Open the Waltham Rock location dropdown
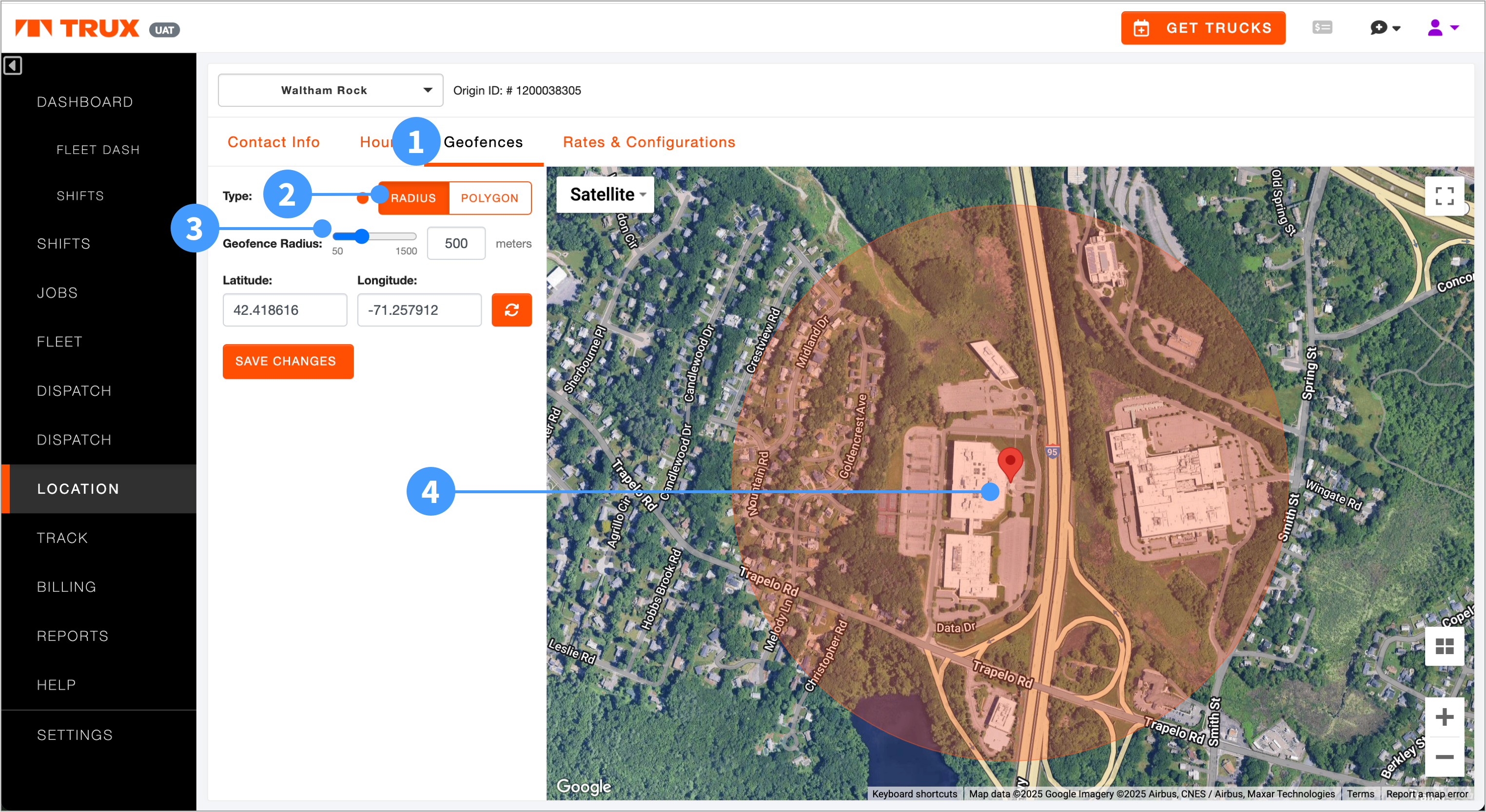This screenshot has height=812, width=1486. [330, 90]
